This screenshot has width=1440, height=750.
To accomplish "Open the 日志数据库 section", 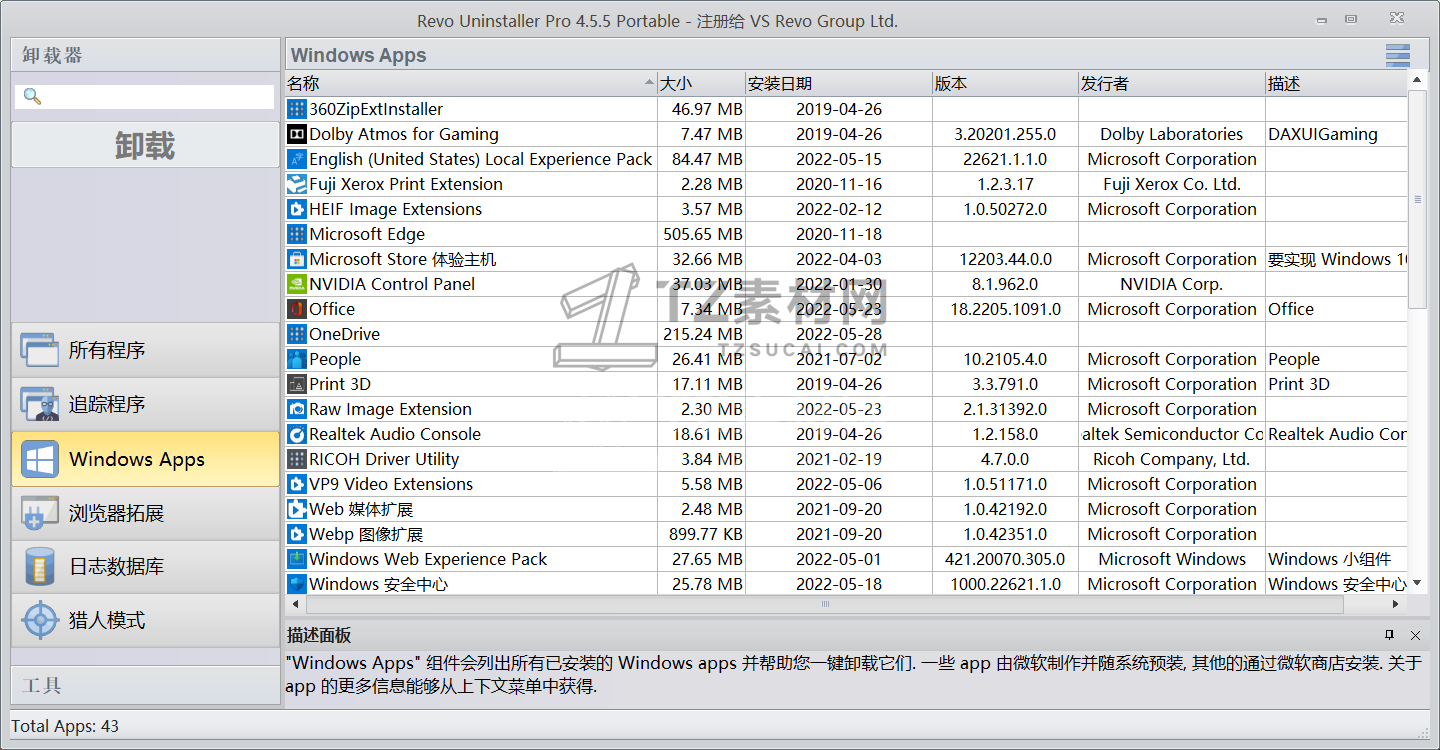I will pos(145,566).
